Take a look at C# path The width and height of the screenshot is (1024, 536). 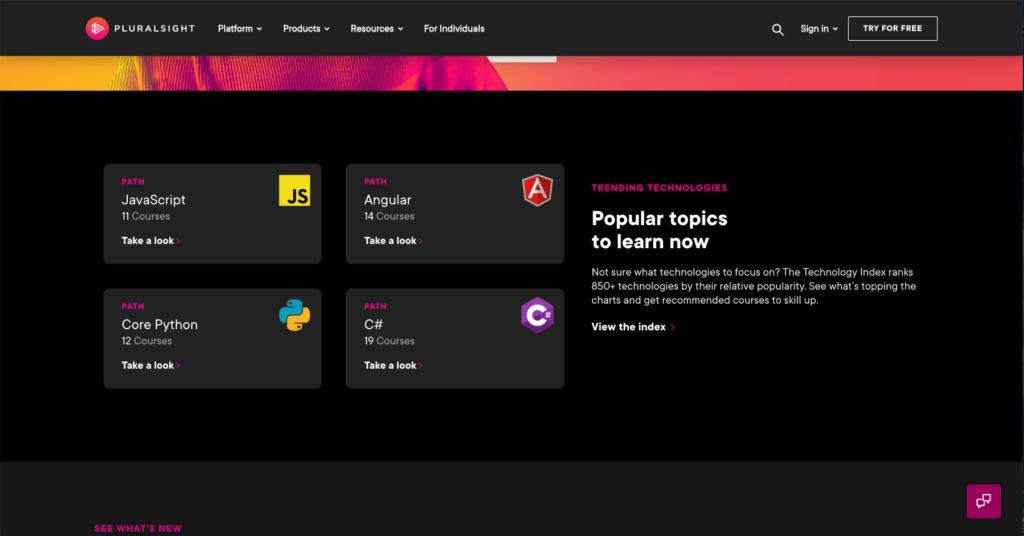coord(393,366)
